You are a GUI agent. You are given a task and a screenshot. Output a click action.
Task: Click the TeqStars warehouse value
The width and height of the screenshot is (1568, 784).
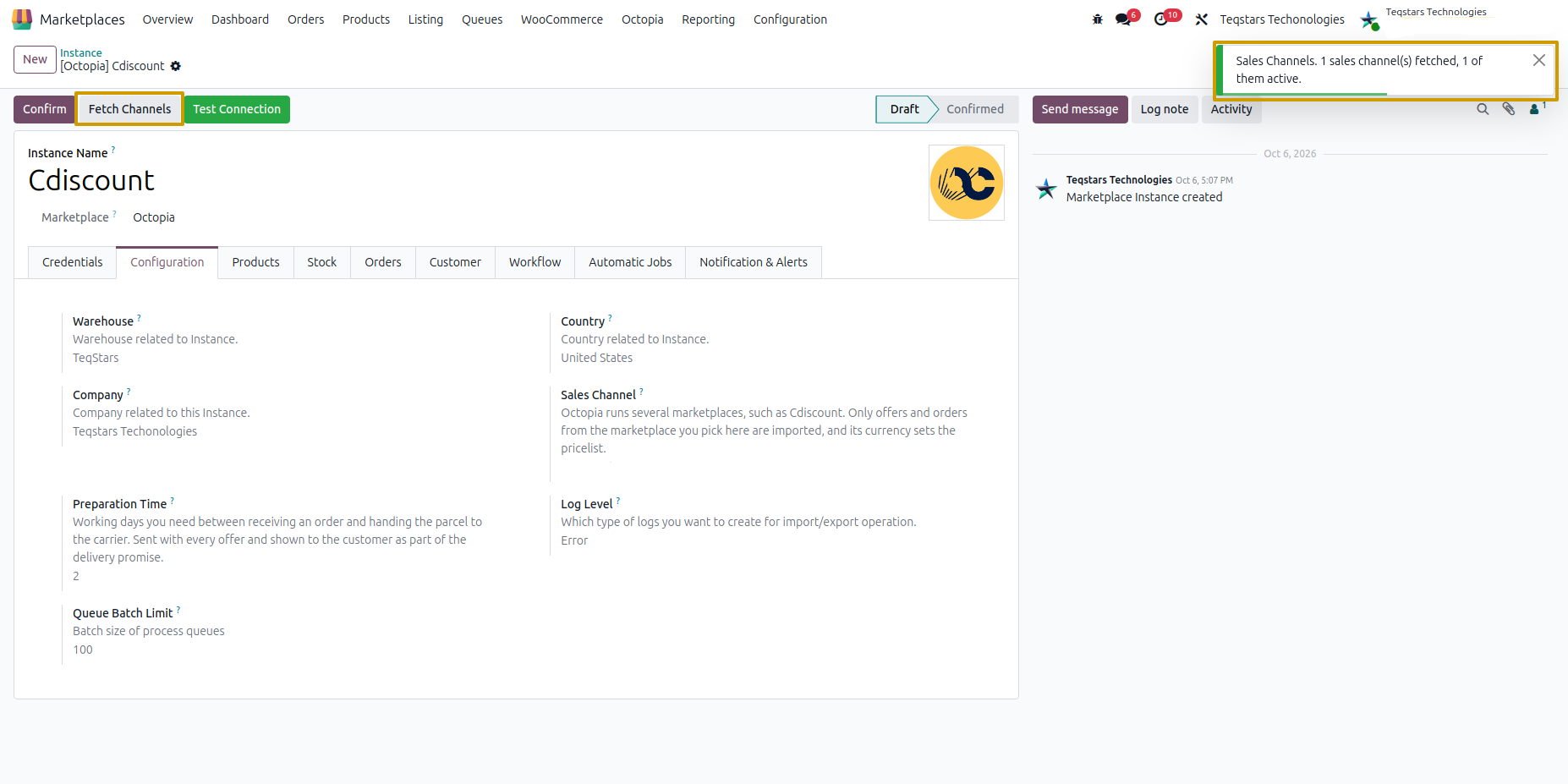(96, 358)
